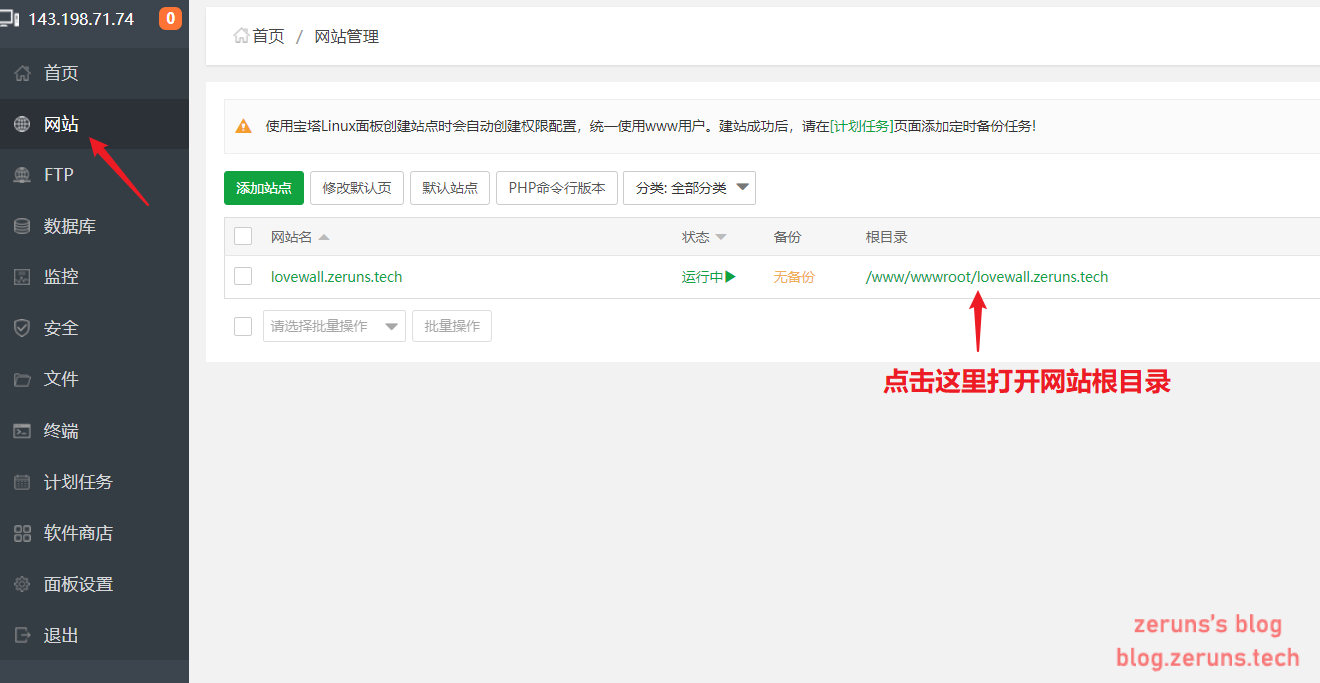Open site name link lovewall.zeruns.tech
The height and width of the screenshot is (683, 1320).
click(337, 277)
